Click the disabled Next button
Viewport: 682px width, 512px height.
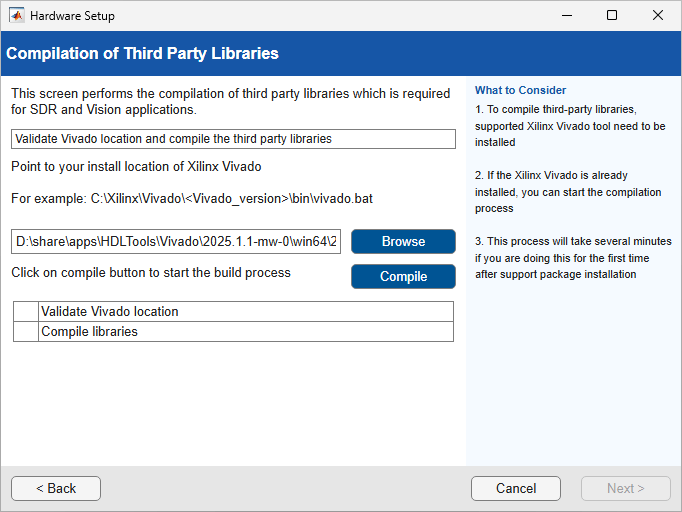click(x=625, y=488)
